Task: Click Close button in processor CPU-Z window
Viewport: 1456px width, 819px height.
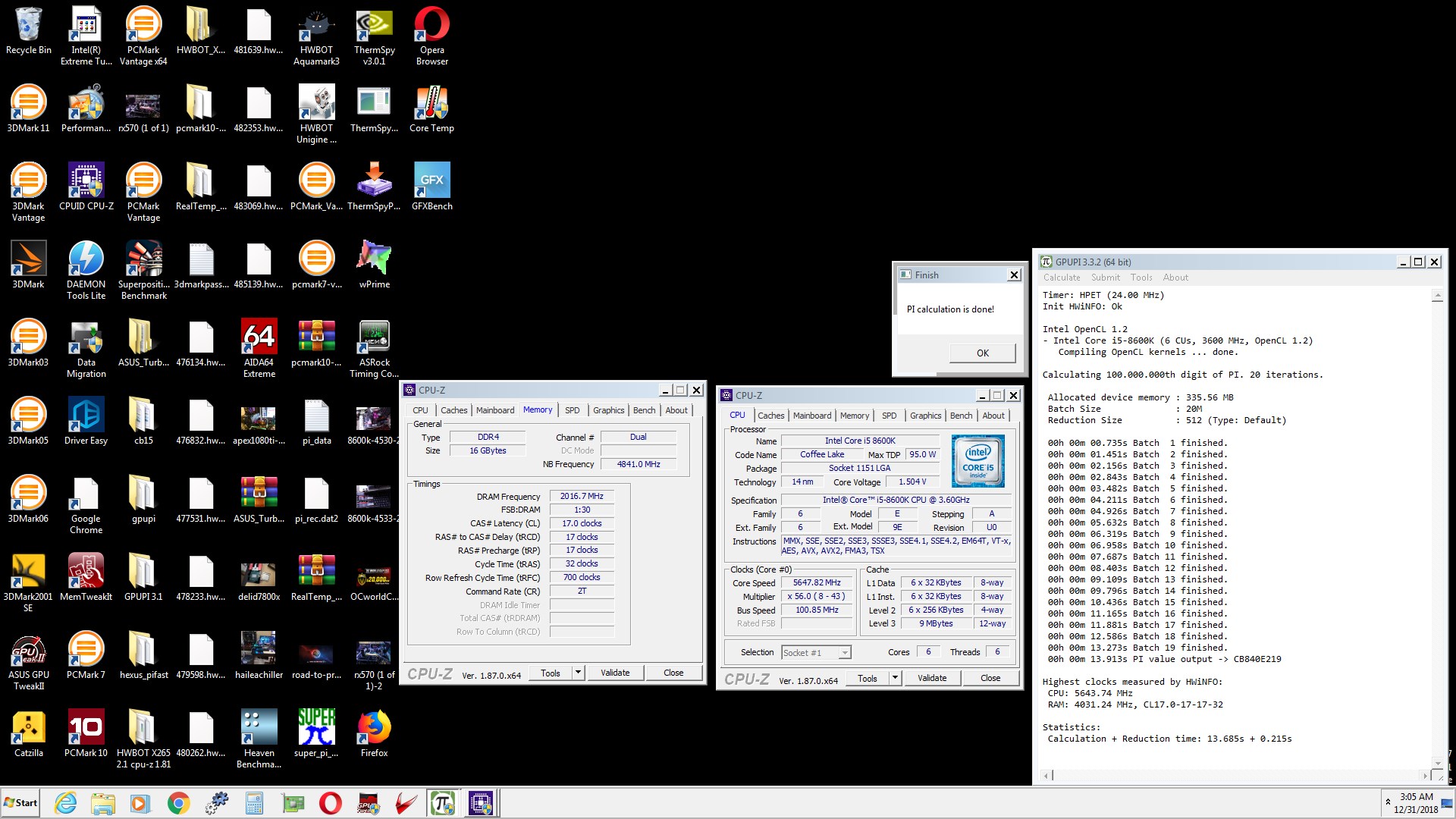Action: pyautogui.click(x=990, y=678)
